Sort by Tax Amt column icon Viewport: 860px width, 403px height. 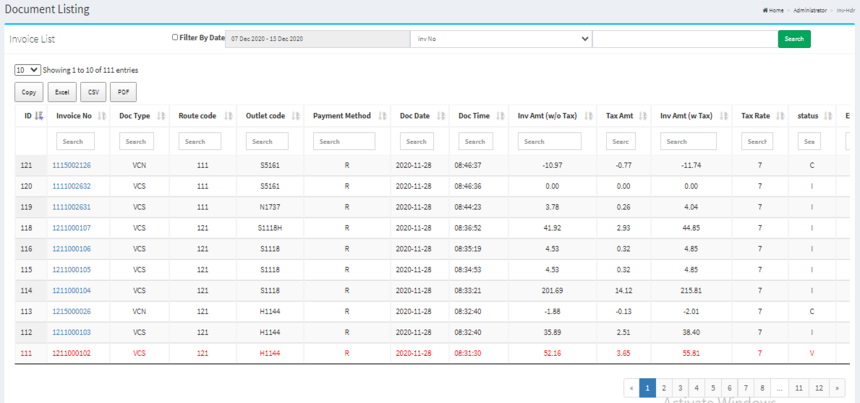tap(643, 116)
